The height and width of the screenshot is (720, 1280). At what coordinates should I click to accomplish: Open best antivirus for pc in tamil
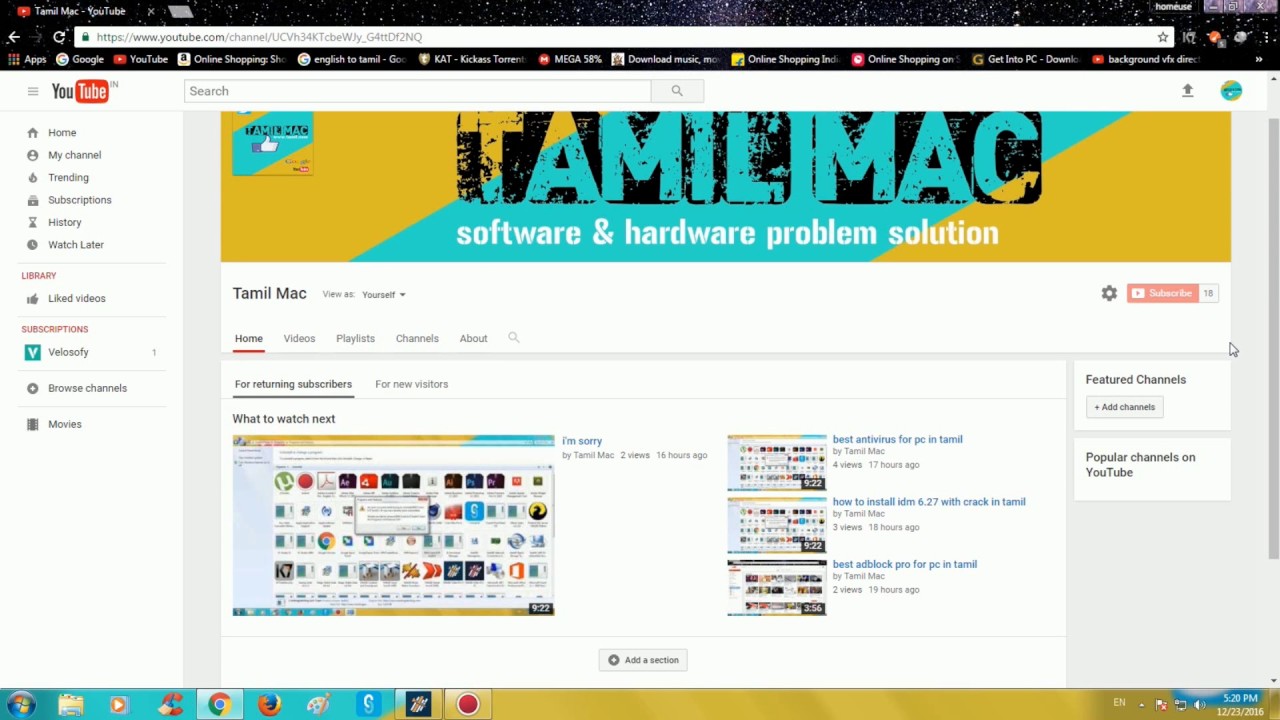pos(897,439)
